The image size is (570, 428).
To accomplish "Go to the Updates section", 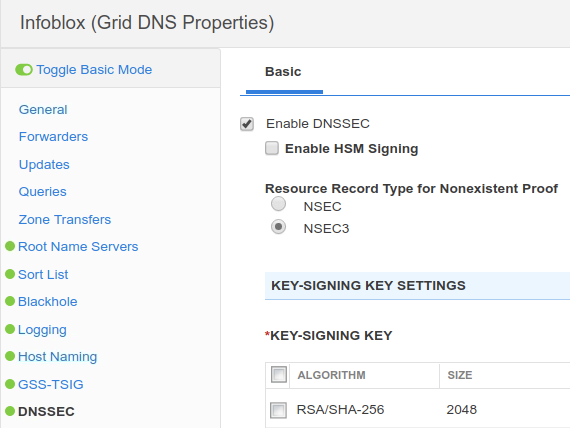I will point(44,165).
